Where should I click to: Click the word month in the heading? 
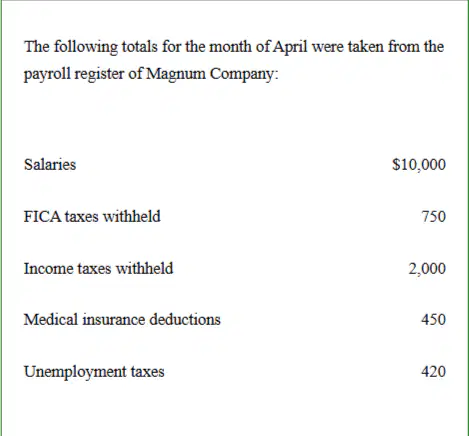tap(231, 46)
